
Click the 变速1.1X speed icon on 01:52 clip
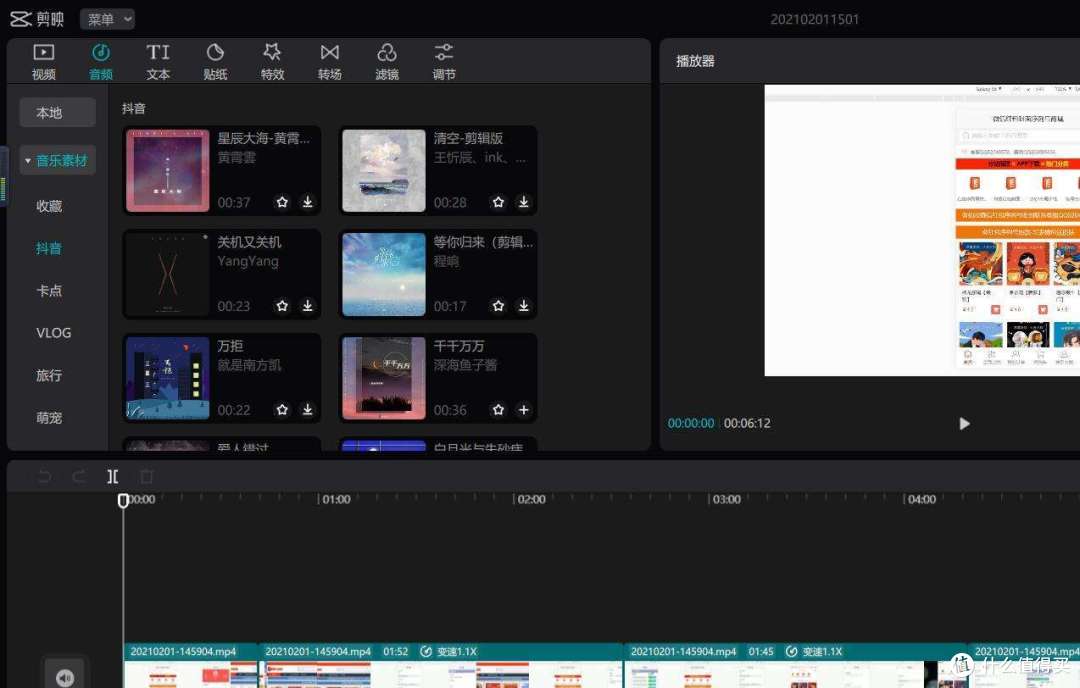point(426,651)
